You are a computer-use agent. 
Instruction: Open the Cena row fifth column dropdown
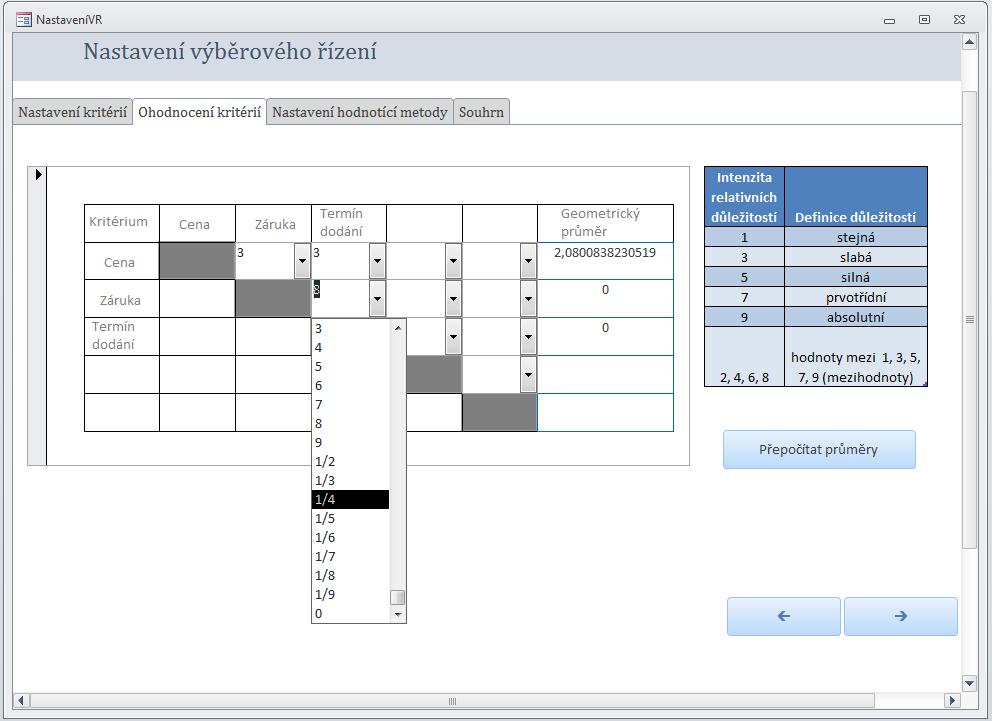point(528,261)
